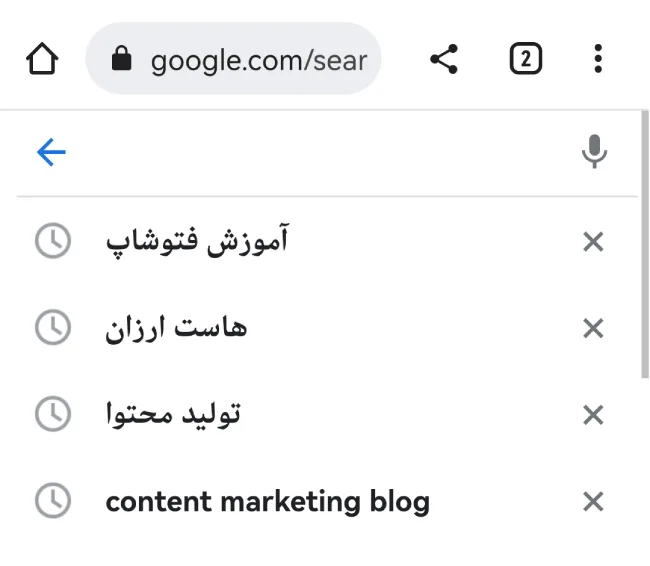Screen dimensions: 650x566
Task: Remove آموزش فتوشاپ from search history
Action: (593, 242)
